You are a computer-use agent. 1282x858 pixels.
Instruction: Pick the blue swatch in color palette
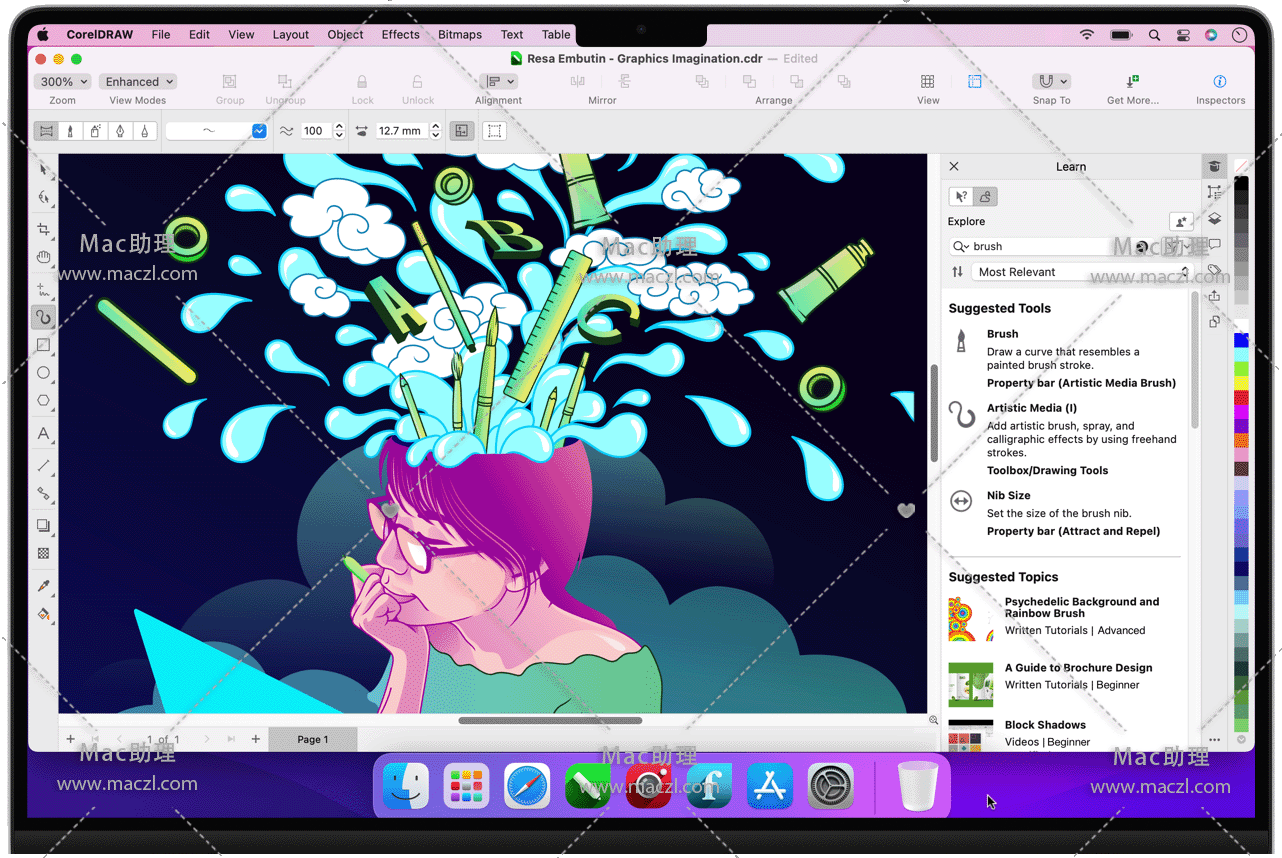1241,341
